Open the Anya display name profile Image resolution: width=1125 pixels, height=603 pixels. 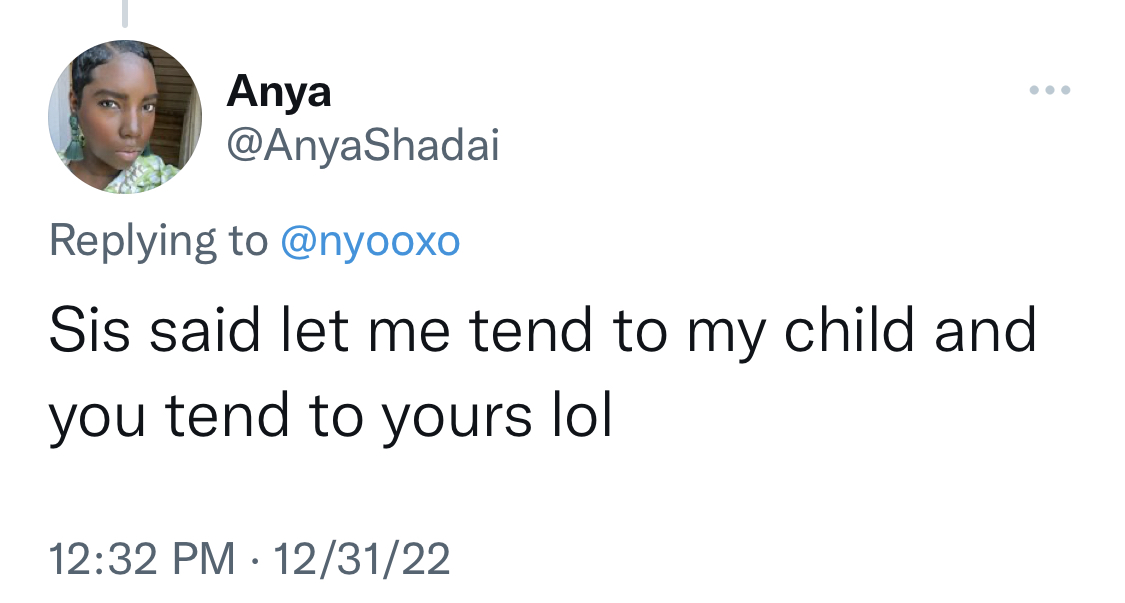[x=279, y=92]
